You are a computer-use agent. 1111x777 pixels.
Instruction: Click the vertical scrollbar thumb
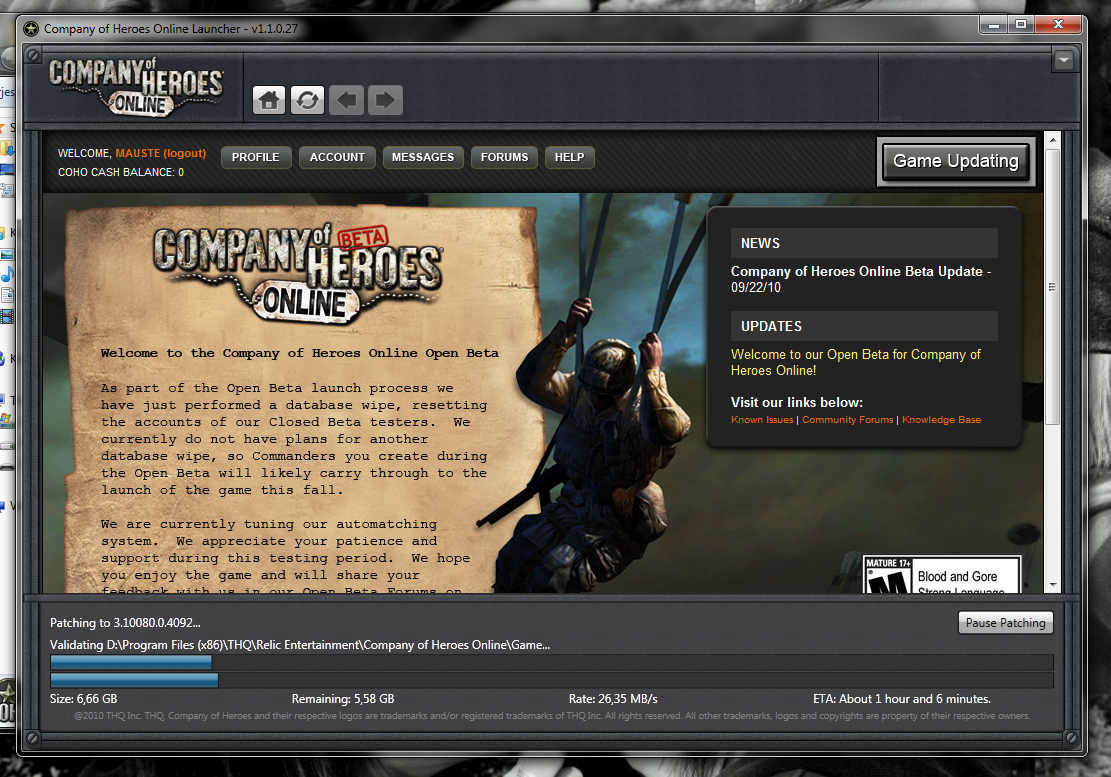tap(1053, 287)
